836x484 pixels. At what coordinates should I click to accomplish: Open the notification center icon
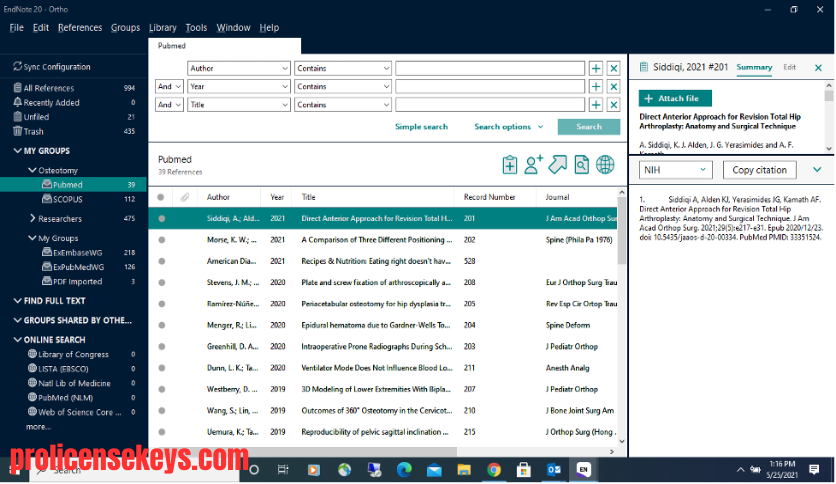pos(814,470)
